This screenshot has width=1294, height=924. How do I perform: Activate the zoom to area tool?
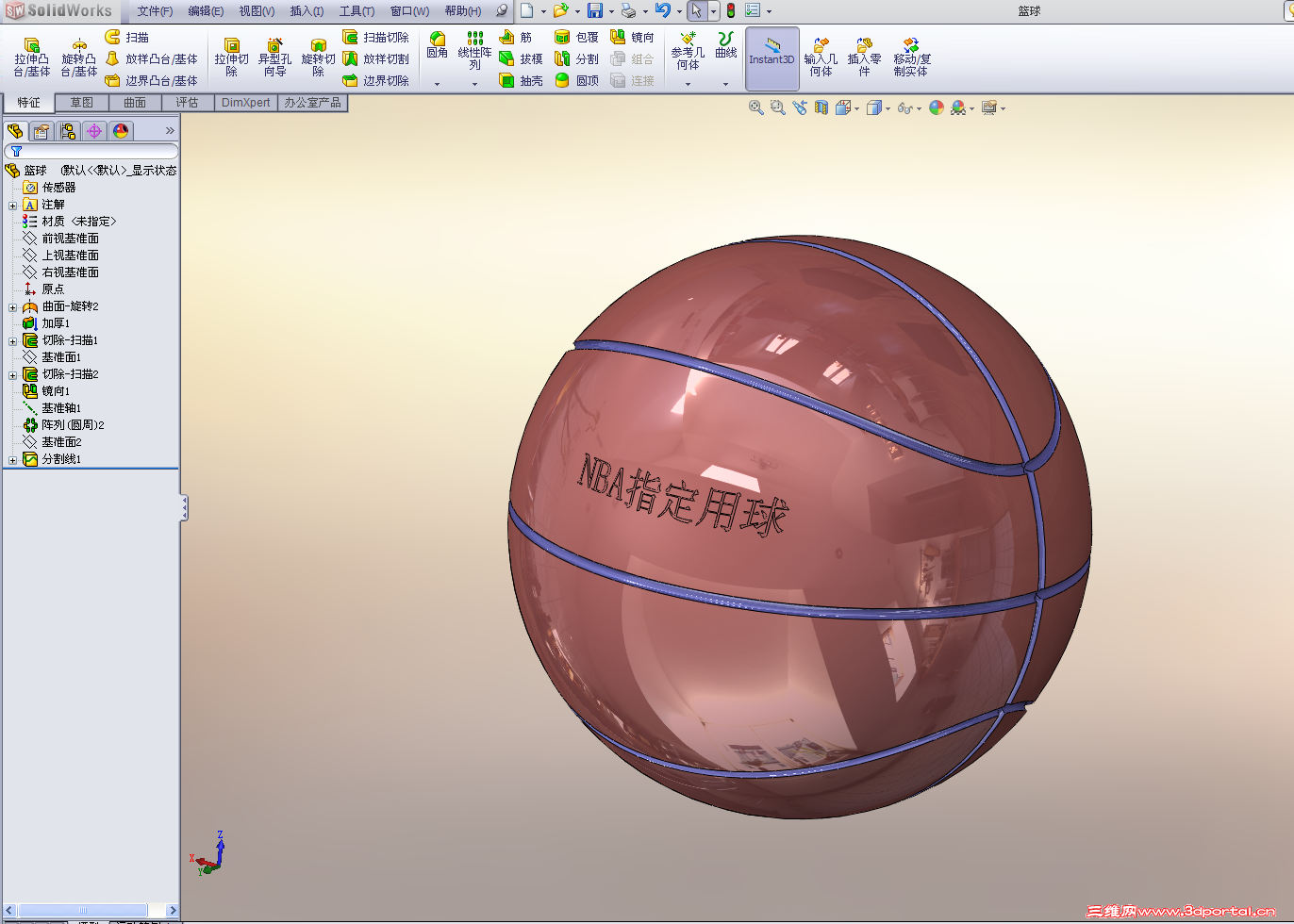click(x=778, y=107)
